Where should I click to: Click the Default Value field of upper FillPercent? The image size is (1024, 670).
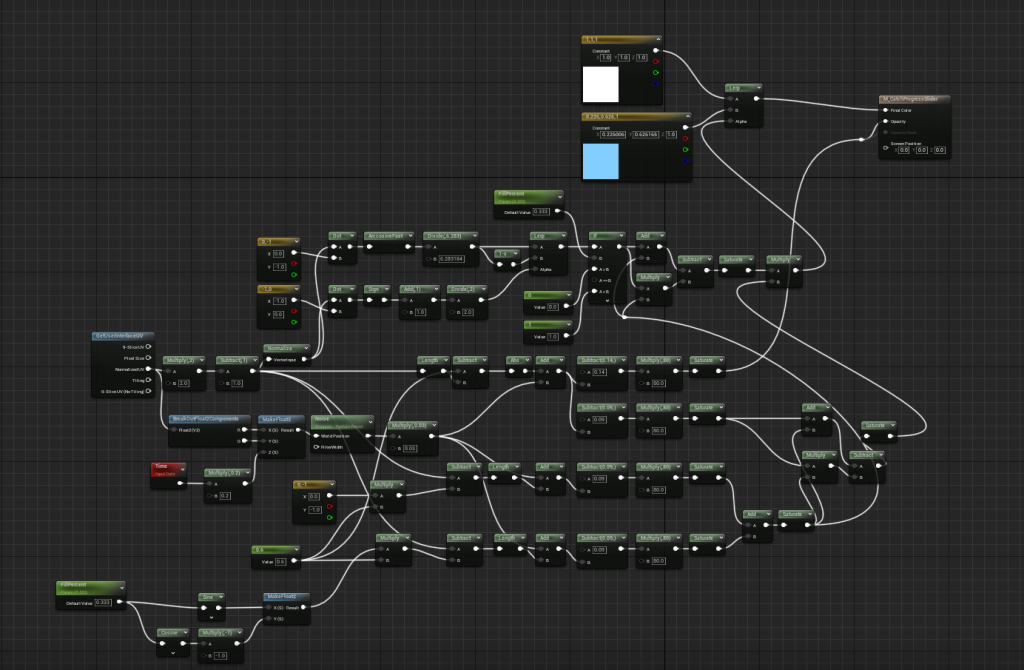540,211
